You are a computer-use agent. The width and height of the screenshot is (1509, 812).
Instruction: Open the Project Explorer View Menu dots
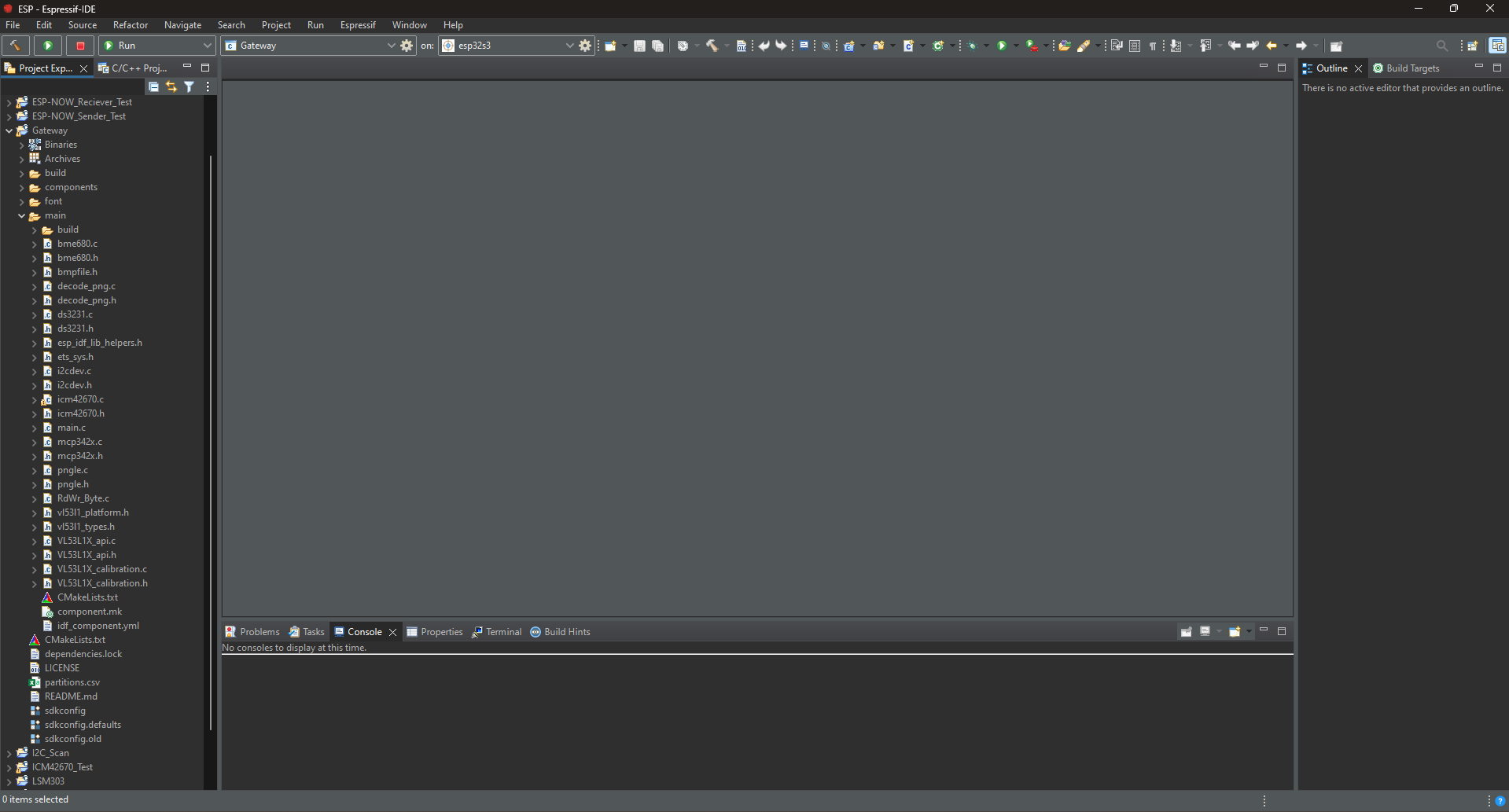pyautogui.click(x=208, y=86)
